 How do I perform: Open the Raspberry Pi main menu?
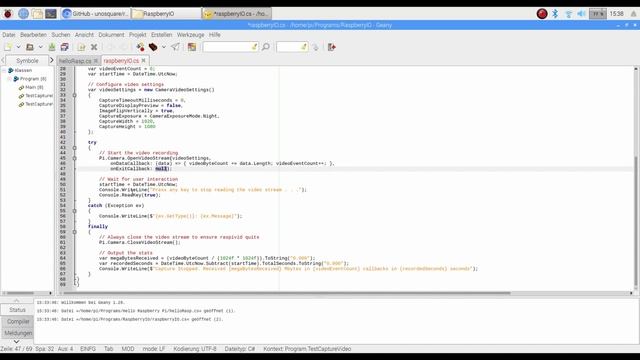pos(8,14)
